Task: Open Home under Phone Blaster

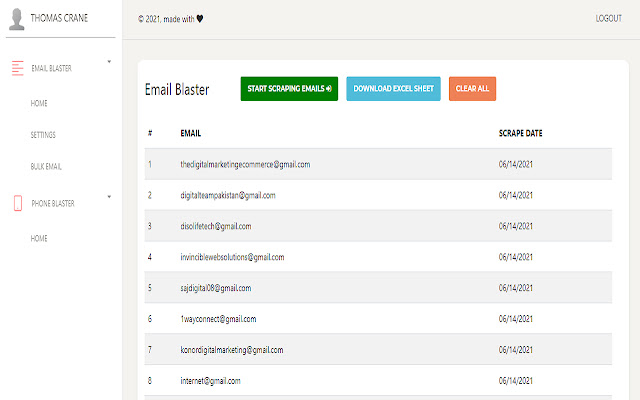Action: [39, 239]
